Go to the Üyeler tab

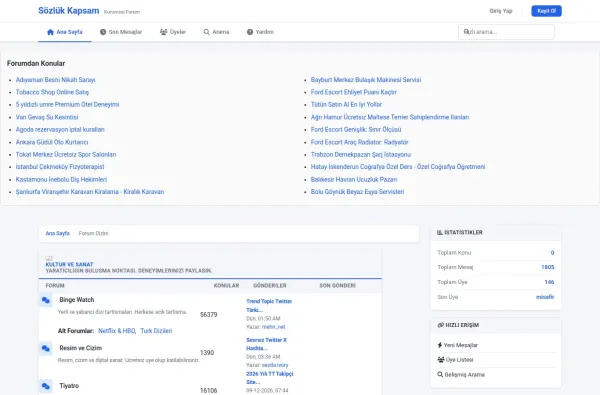(173, 32)
